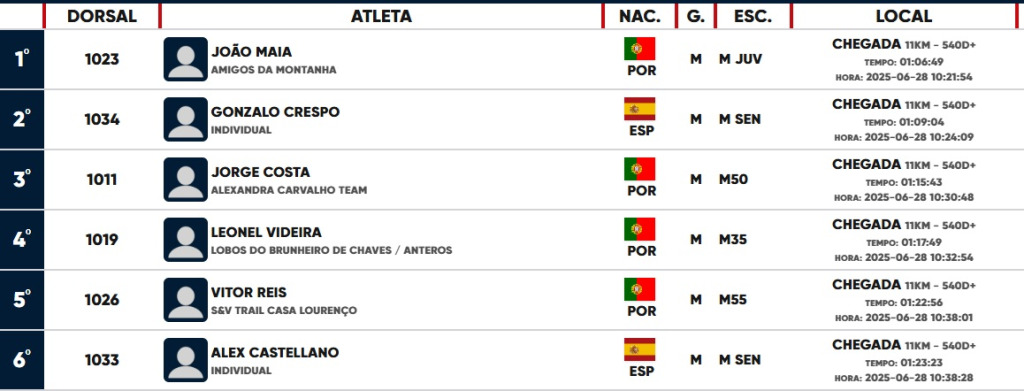Sort by the ATLETA column header
1024x391 pixels.
(x=381, y=16)
